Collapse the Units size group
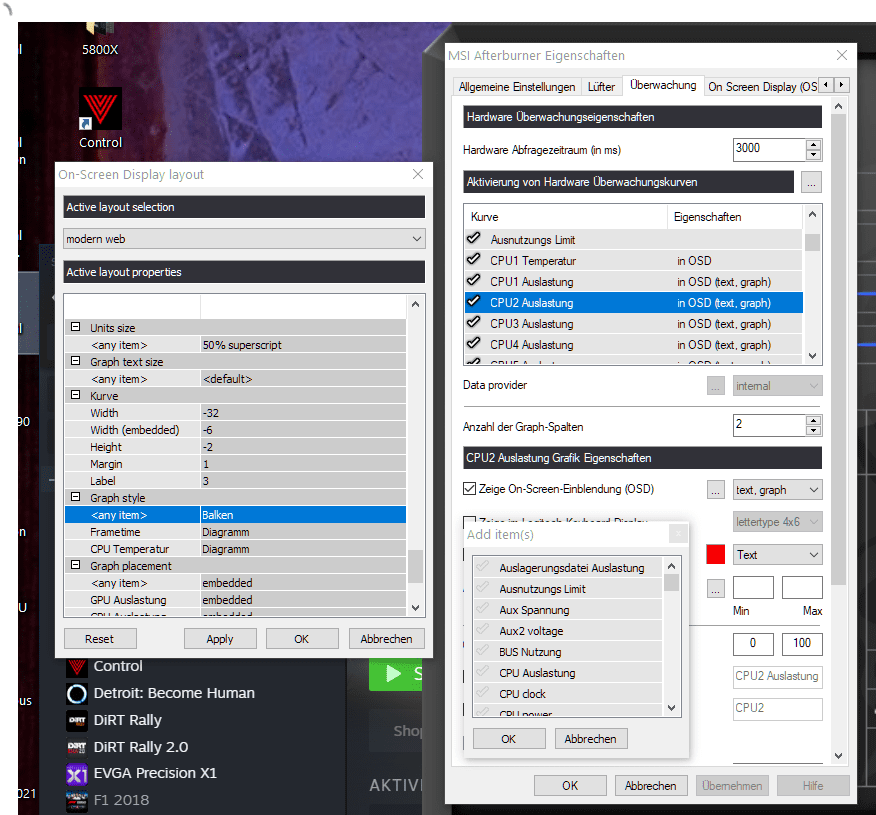The width and height of the screenshot is (876, 815). click(x=75, y=327)
